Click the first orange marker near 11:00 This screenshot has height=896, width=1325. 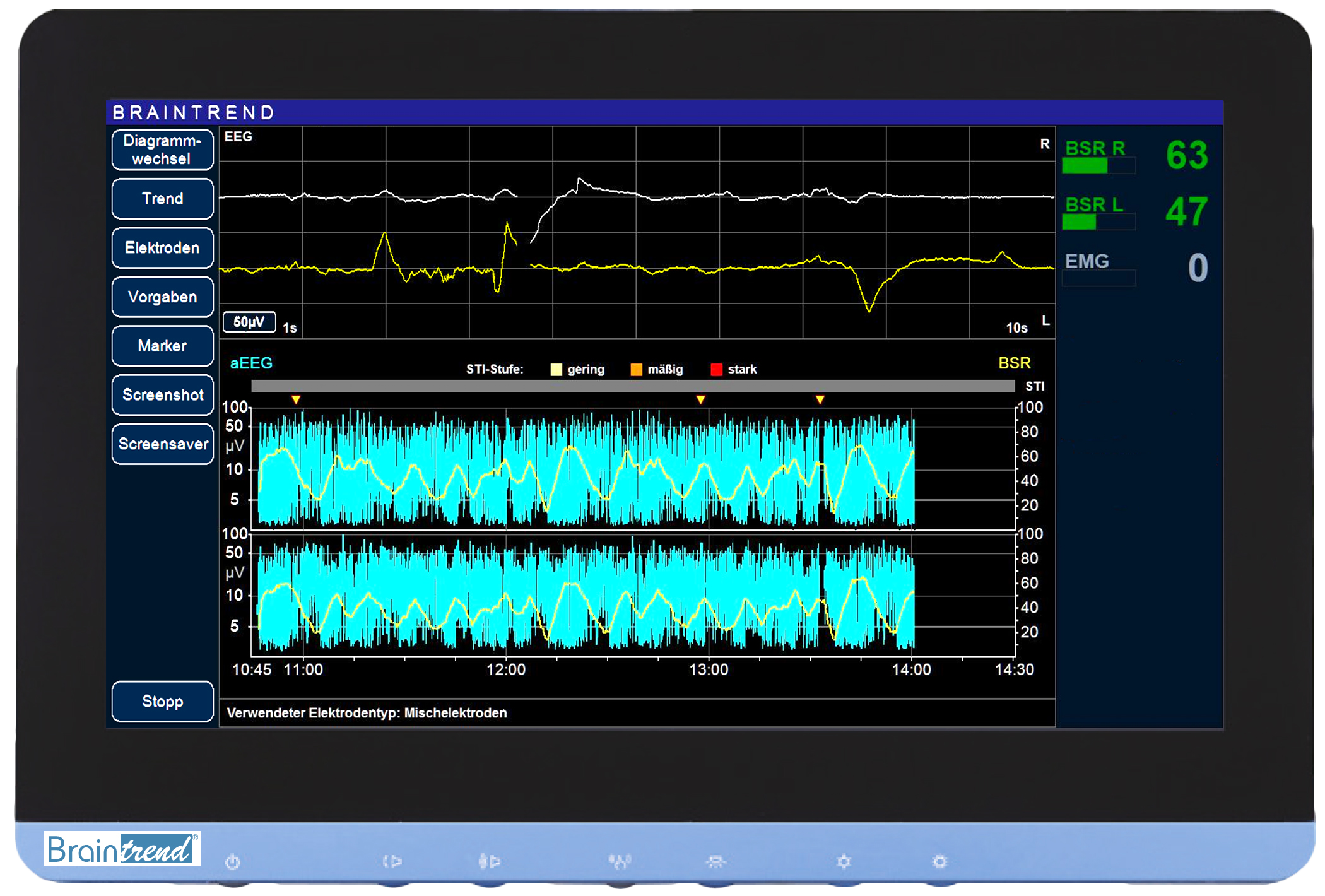point(296,399)
